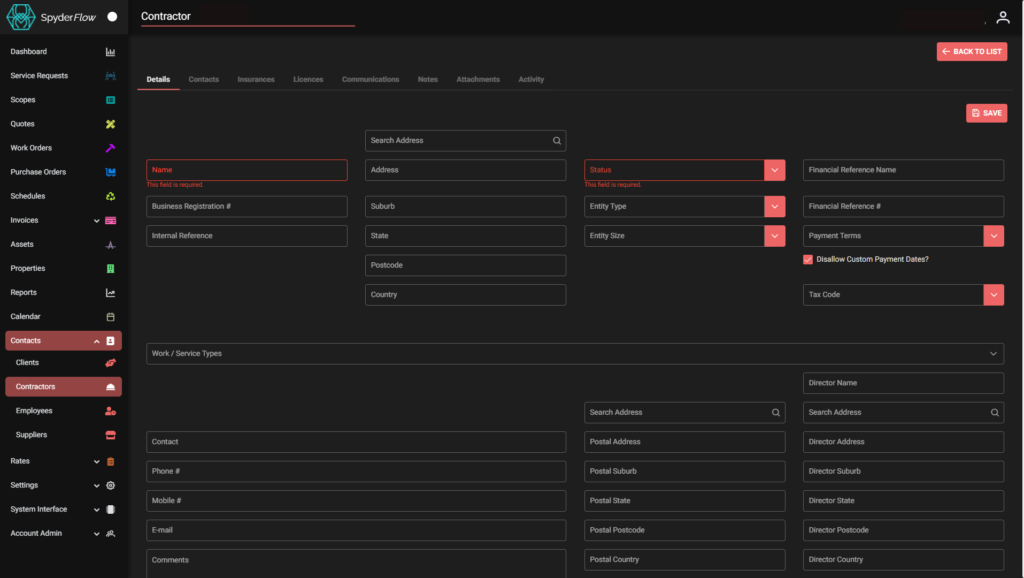Click the Properties building icon

[x=110, y=268]
